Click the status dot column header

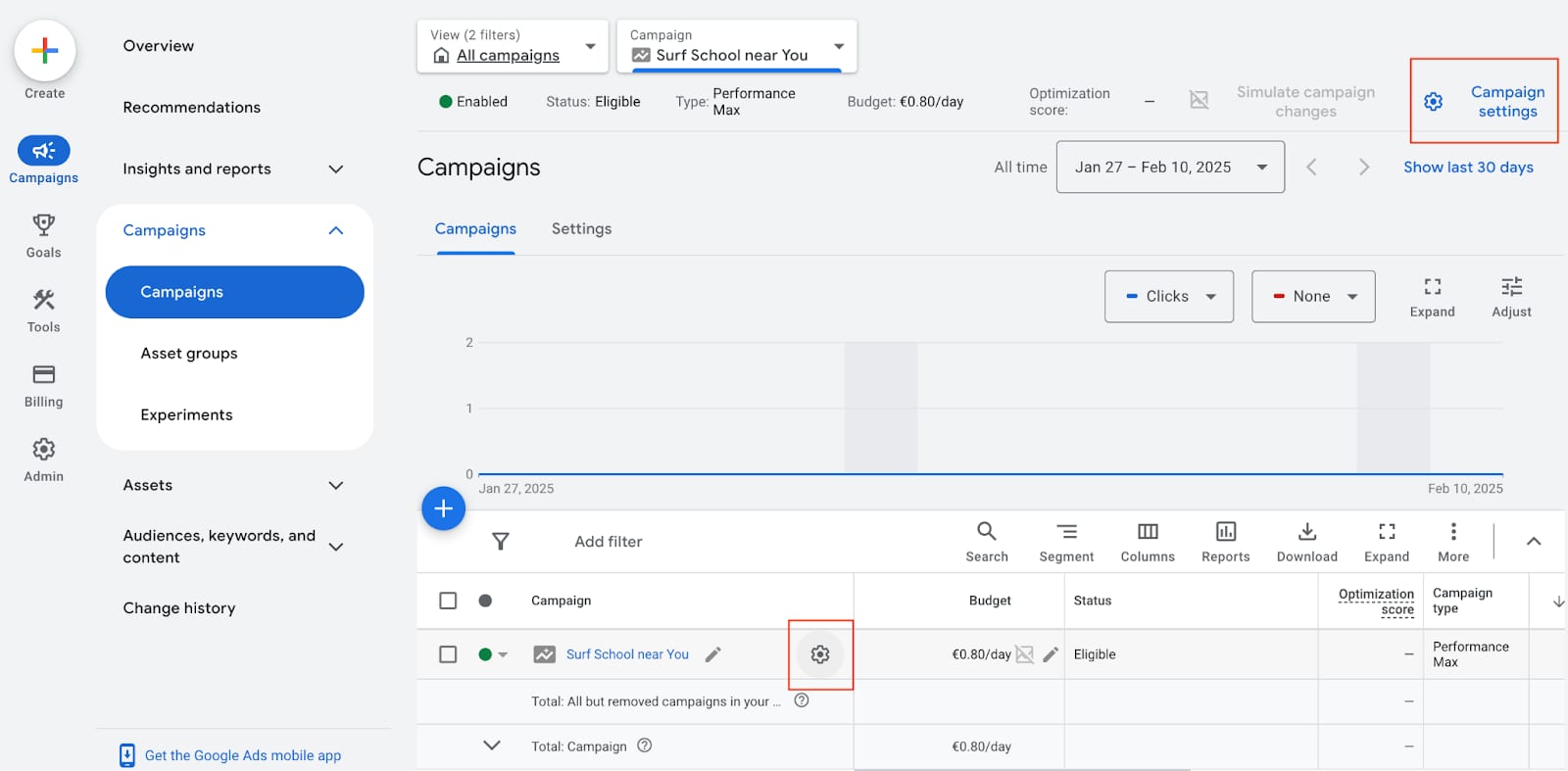pos(485,601)
